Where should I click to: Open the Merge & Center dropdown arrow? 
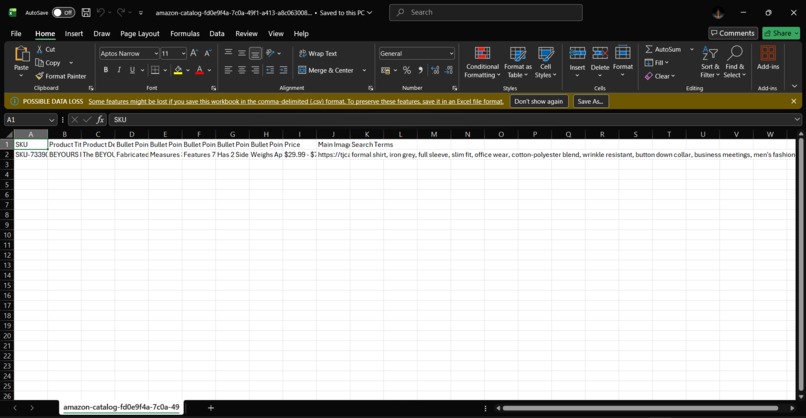pos(364,70)
